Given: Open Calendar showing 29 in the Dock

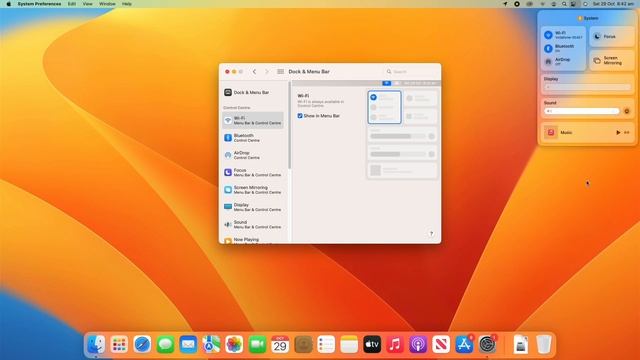Looking at the screenshot, I should pyautogui.click(x=280, y=344).
